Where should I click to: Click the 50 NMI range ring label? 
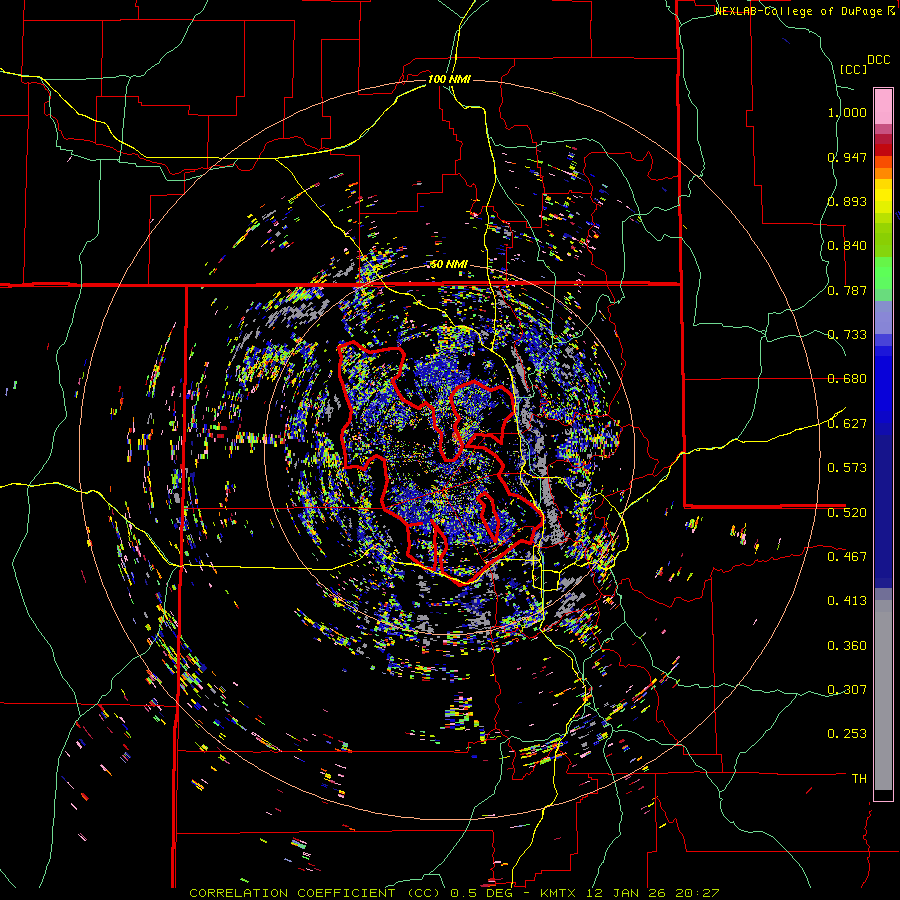point(449,264)
